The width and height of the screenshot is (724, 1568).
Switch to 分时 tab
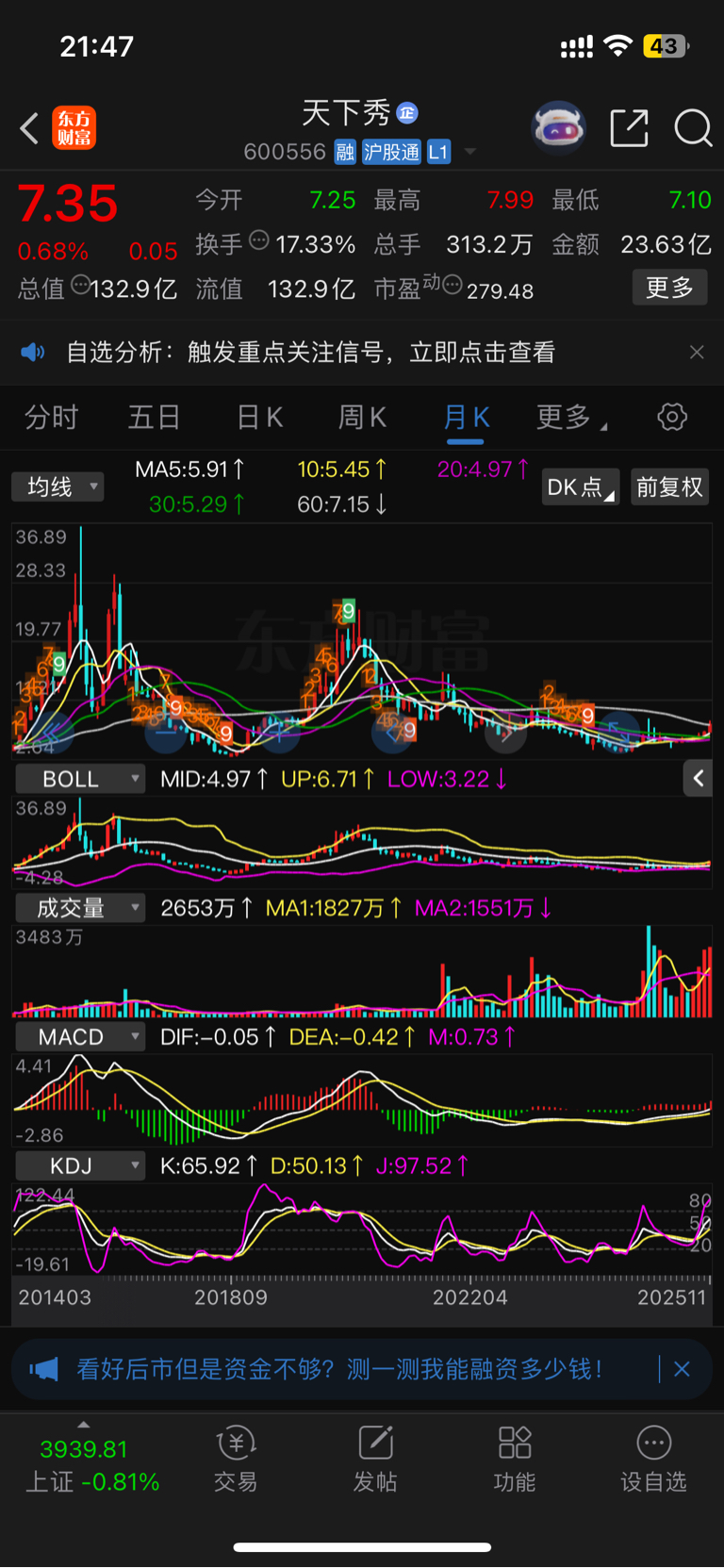pos(51,417)
